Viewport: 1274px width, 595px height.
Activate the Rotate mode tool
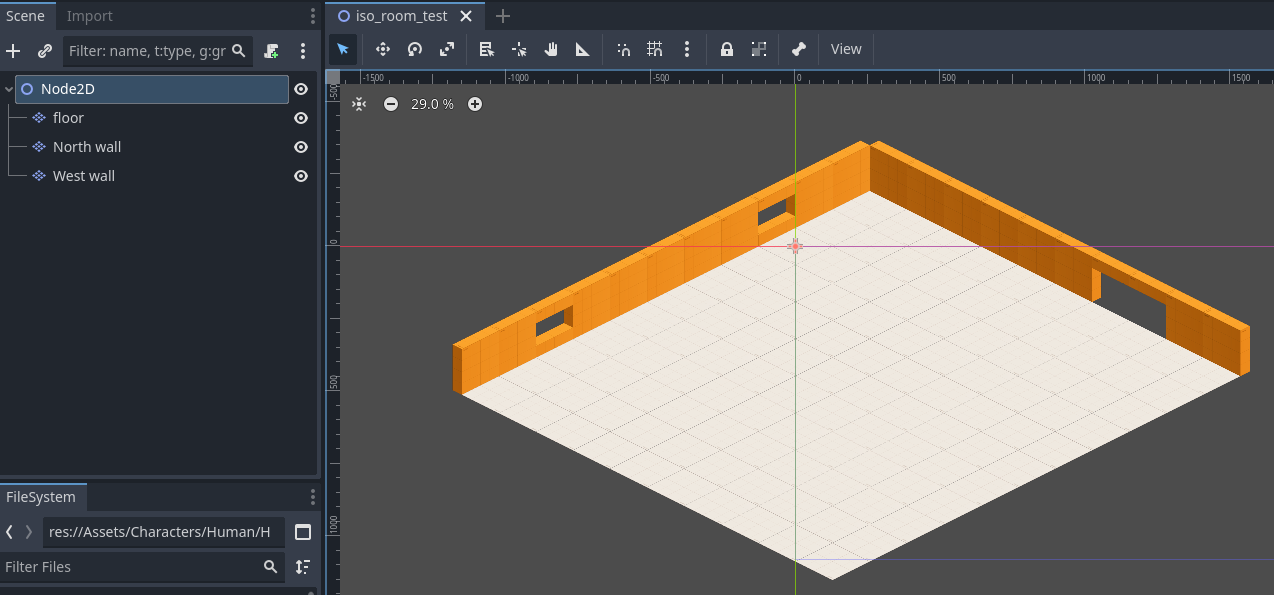click(x=414, y=49)
